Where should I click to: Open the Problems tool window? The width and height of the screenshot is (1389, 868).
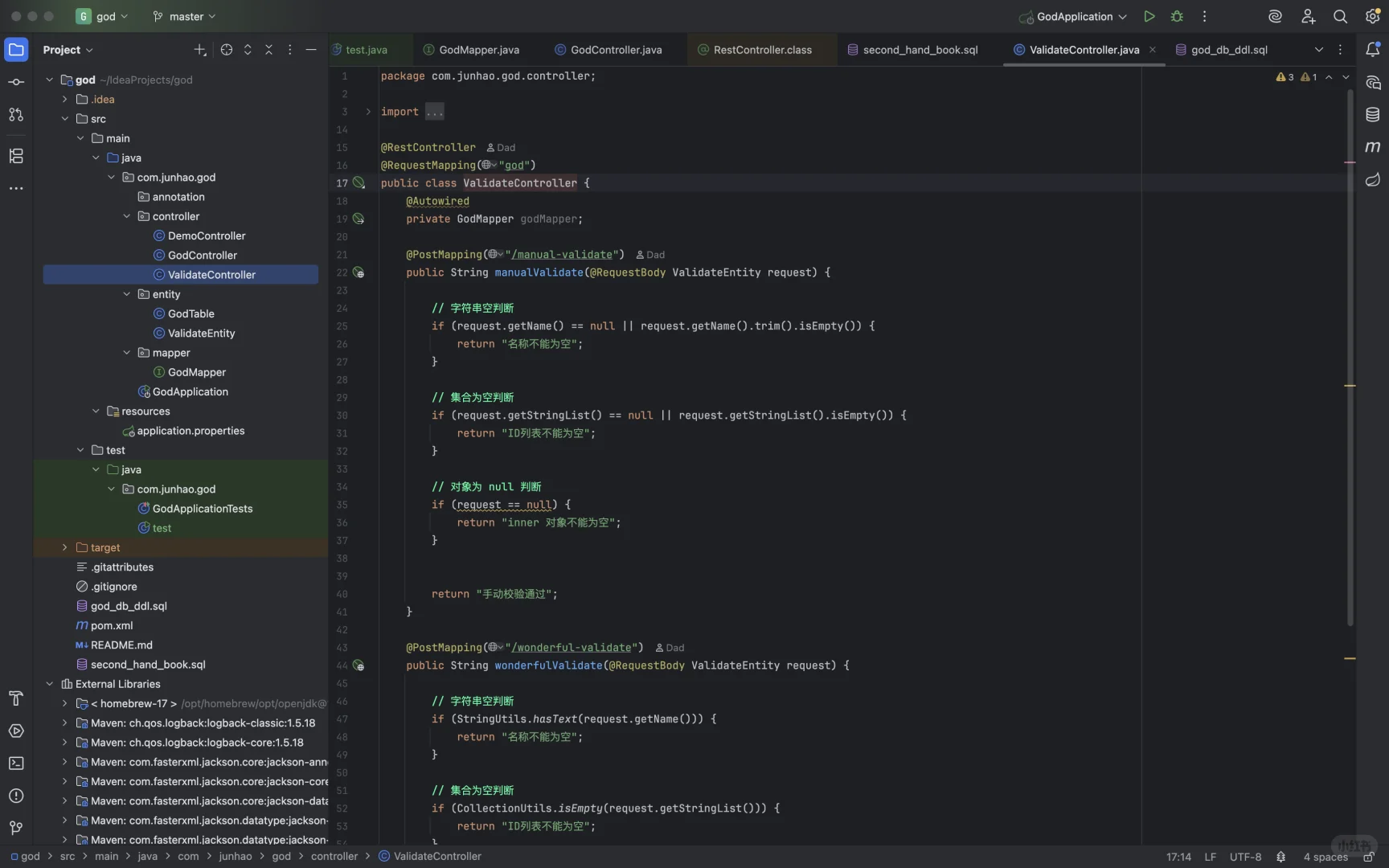click(16, 796)
